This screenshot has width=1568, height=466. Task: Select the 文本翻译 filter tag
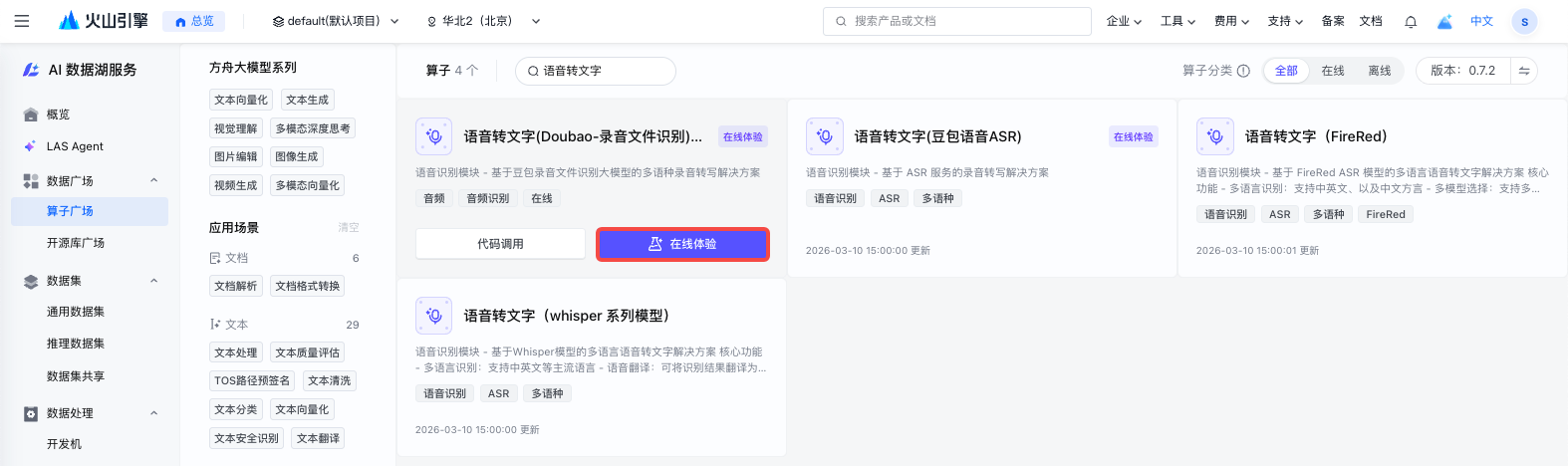318,438
